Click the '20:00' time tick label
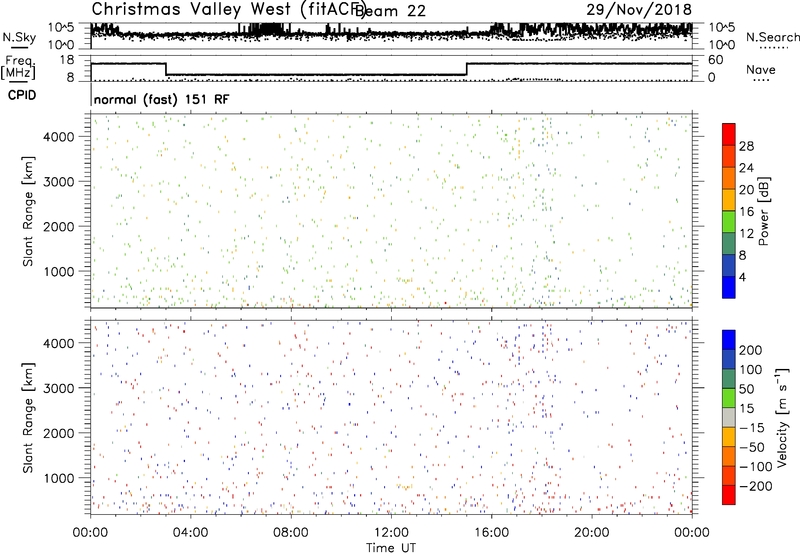Screen dimensions: 800x554 [591, 533]
